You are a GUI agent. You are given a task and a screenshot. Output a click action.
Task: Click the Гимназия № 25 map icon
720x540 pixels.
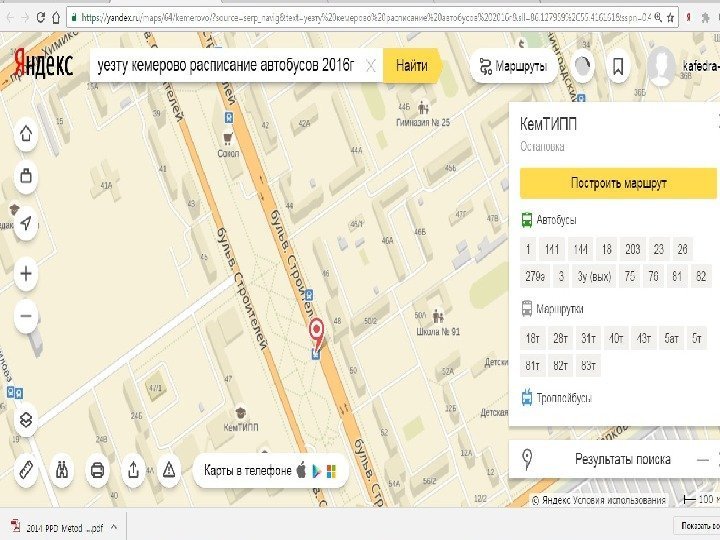[x=423, y=108]
